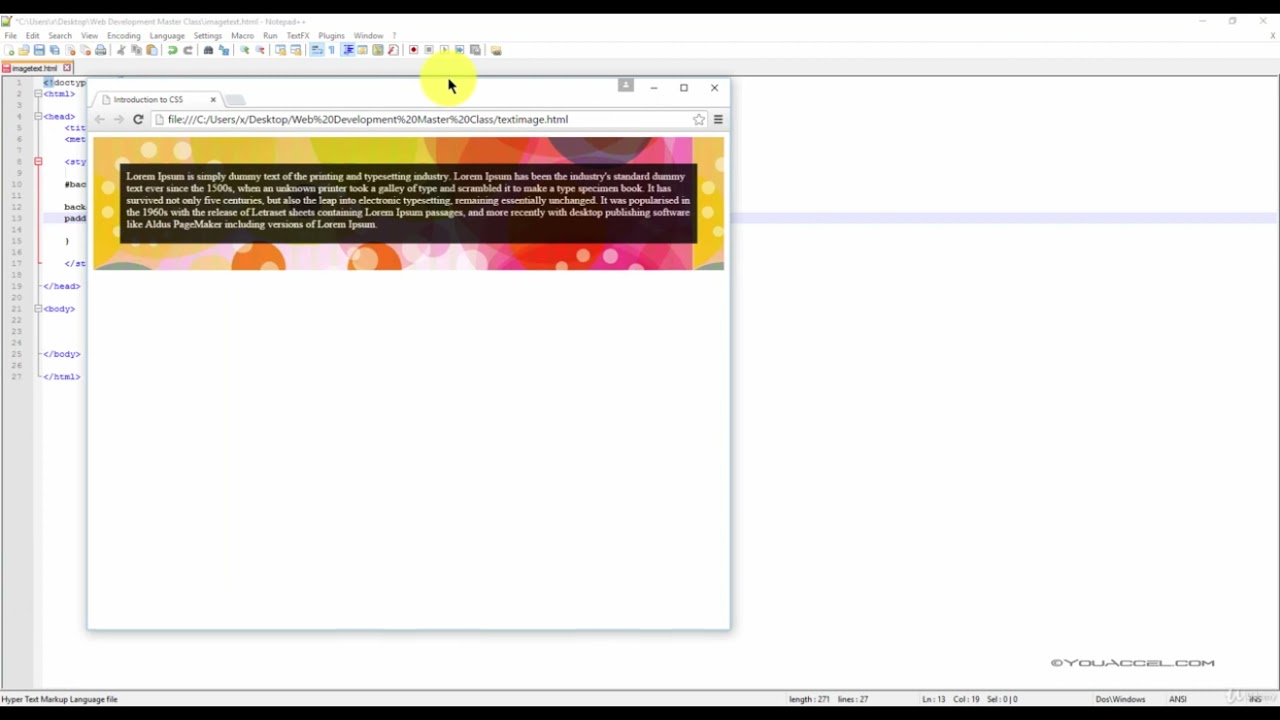1280x720 pixels.
Task: Open Find with the binoculars icon
Action: click(x=208, y=50)
